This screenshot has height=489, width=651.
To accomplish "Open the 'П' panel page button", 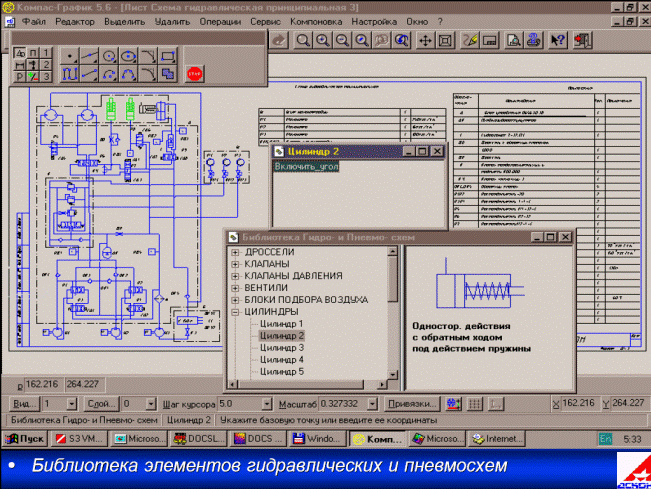I will [x=33, y=53].
